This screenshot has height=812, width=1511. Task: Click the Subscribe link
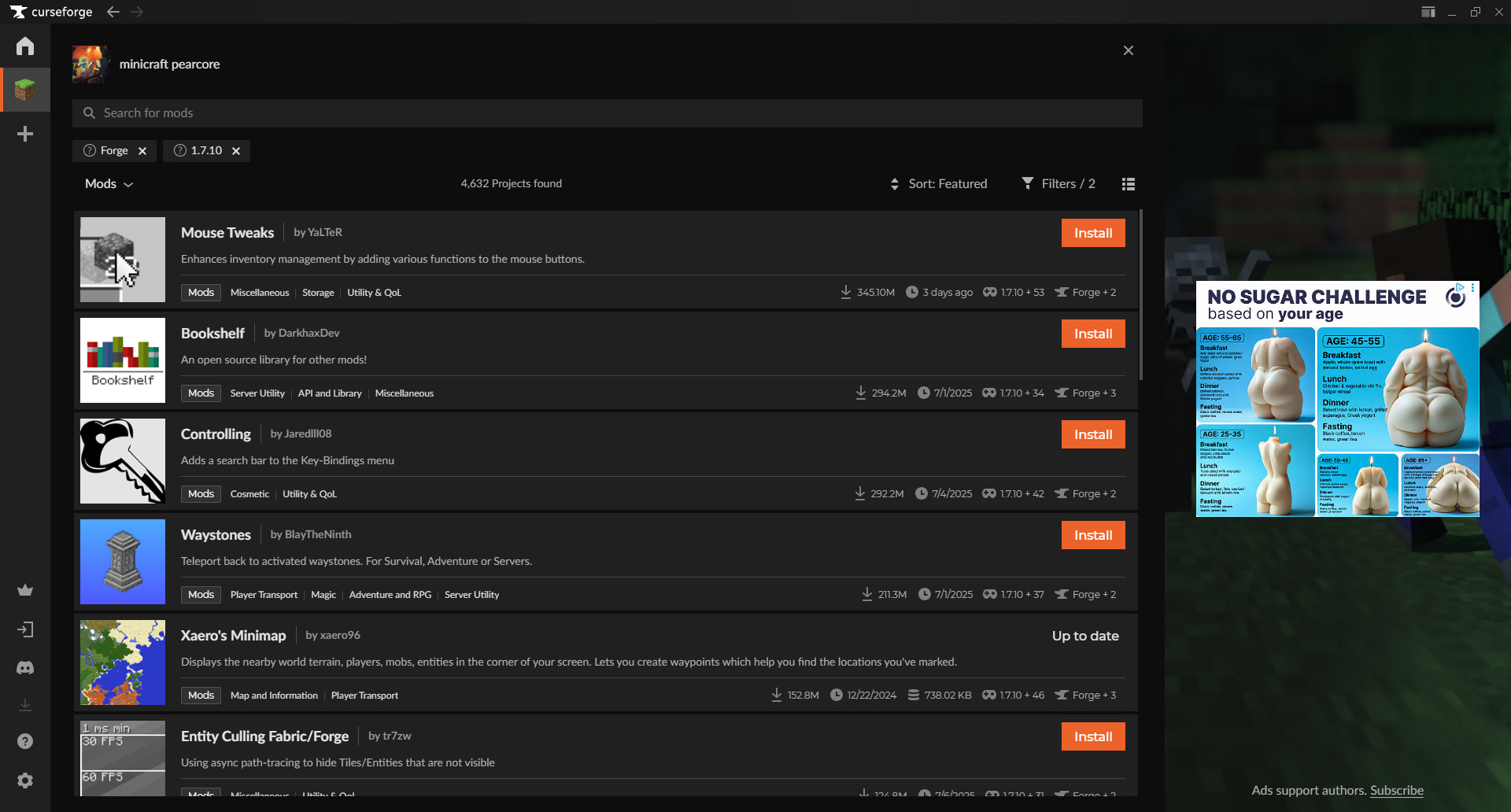coord(1396,791)
